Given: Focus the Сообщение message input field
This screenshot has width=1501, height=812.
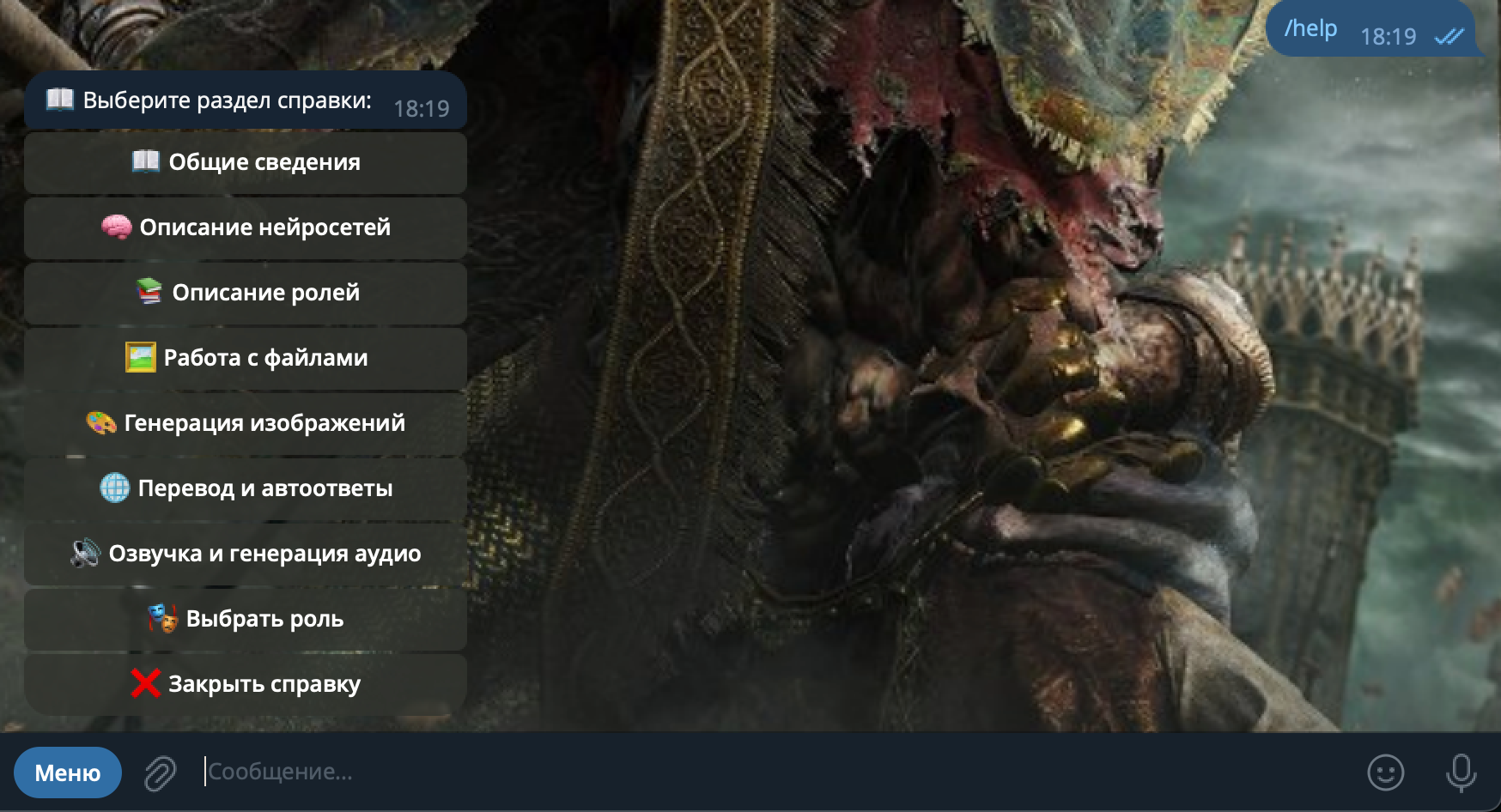Looking at the screenshot, I should (773, 772).
